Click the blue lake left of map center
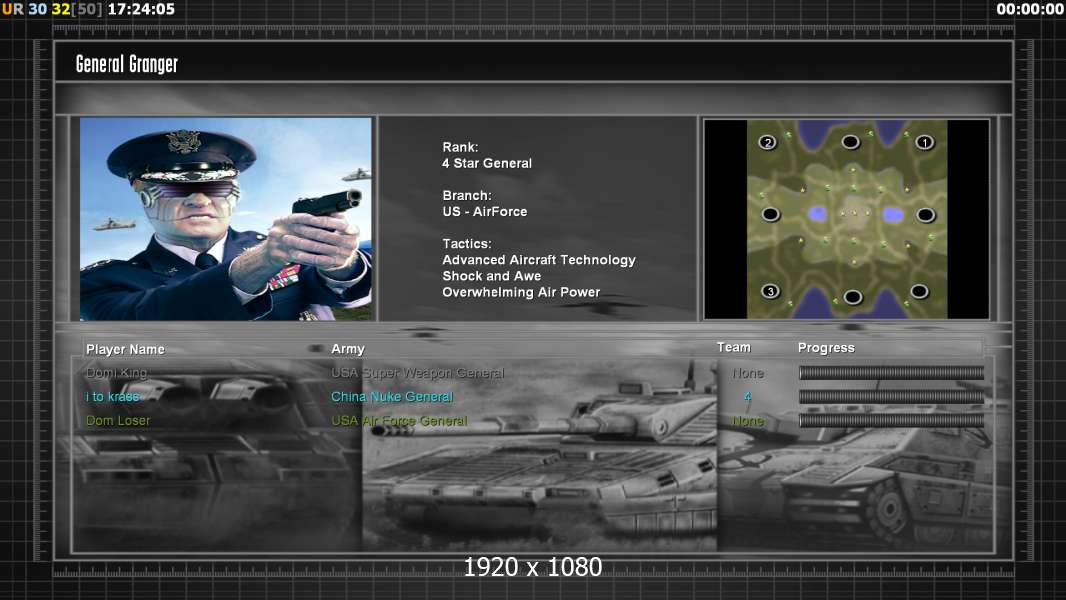This screenshot has height=600, width=1066. click(817, 214)
